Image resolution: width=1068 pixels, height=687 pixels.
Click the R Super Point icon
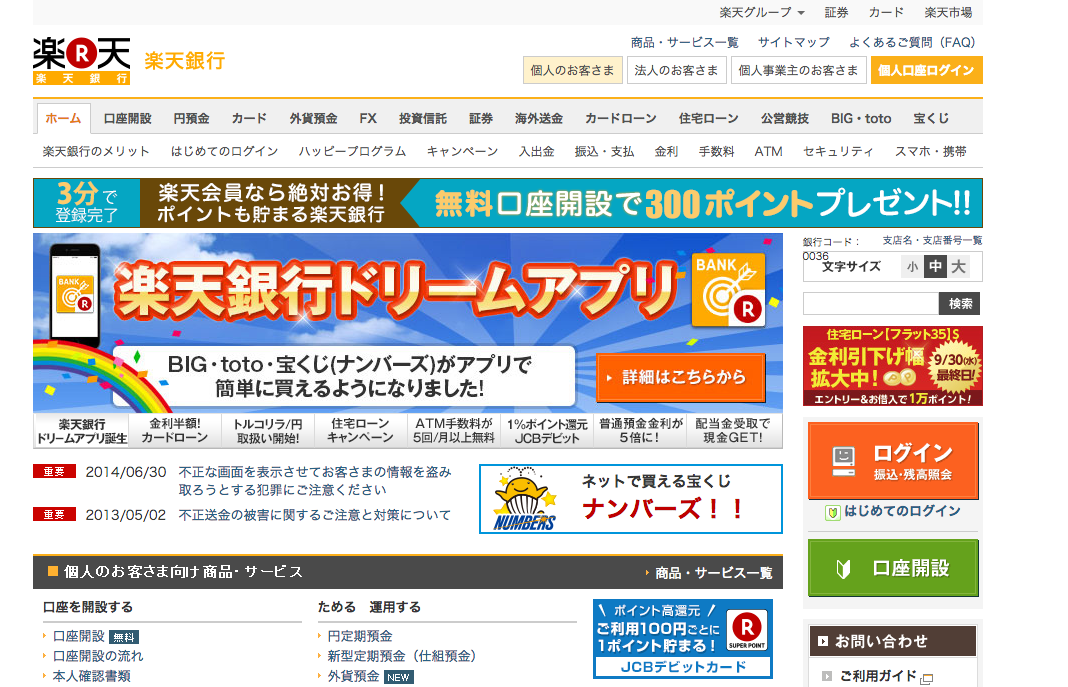747,630
